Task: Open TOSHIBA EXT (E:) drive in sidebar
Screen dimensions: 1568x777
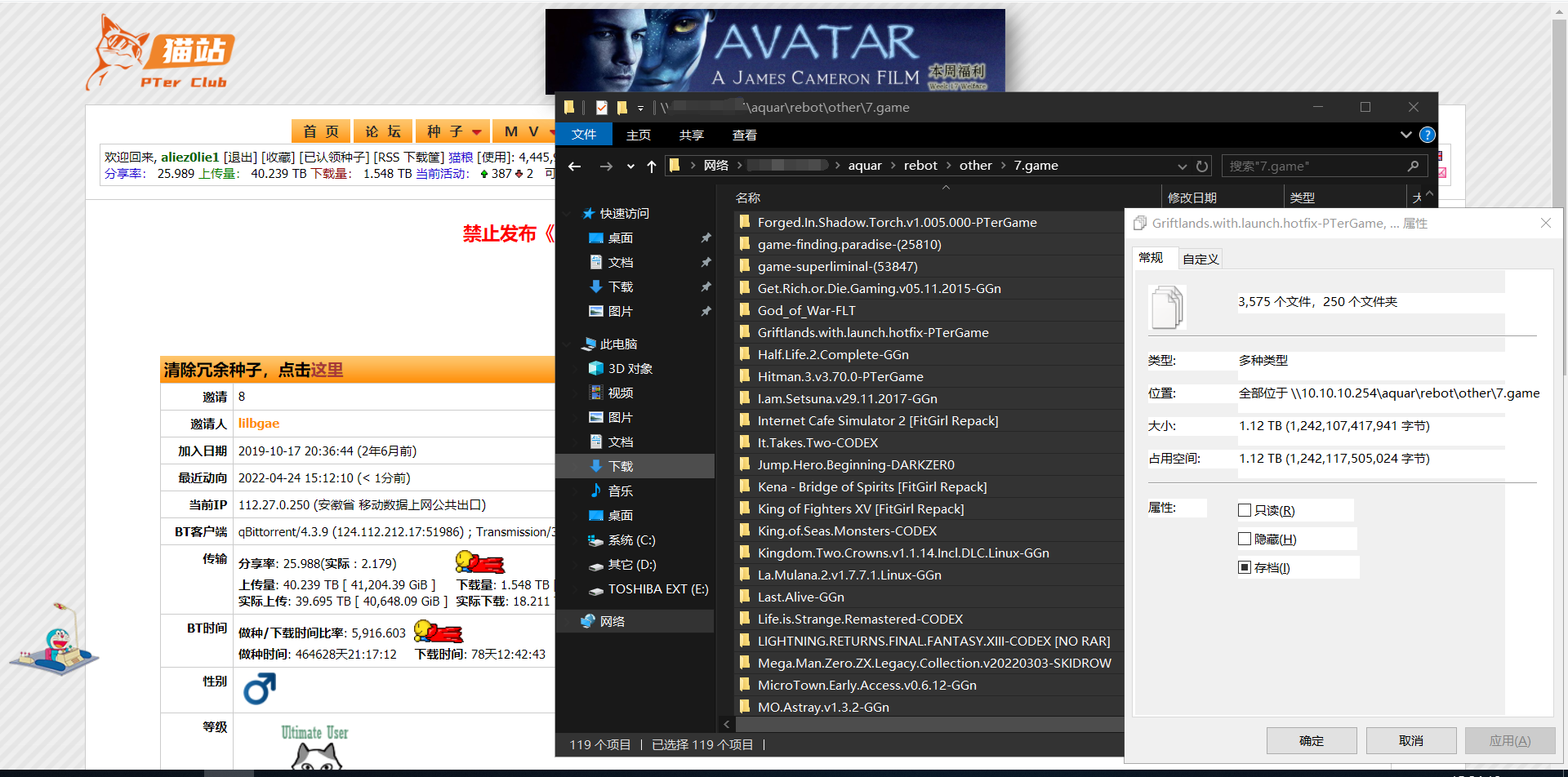Action: click(658, 588)
